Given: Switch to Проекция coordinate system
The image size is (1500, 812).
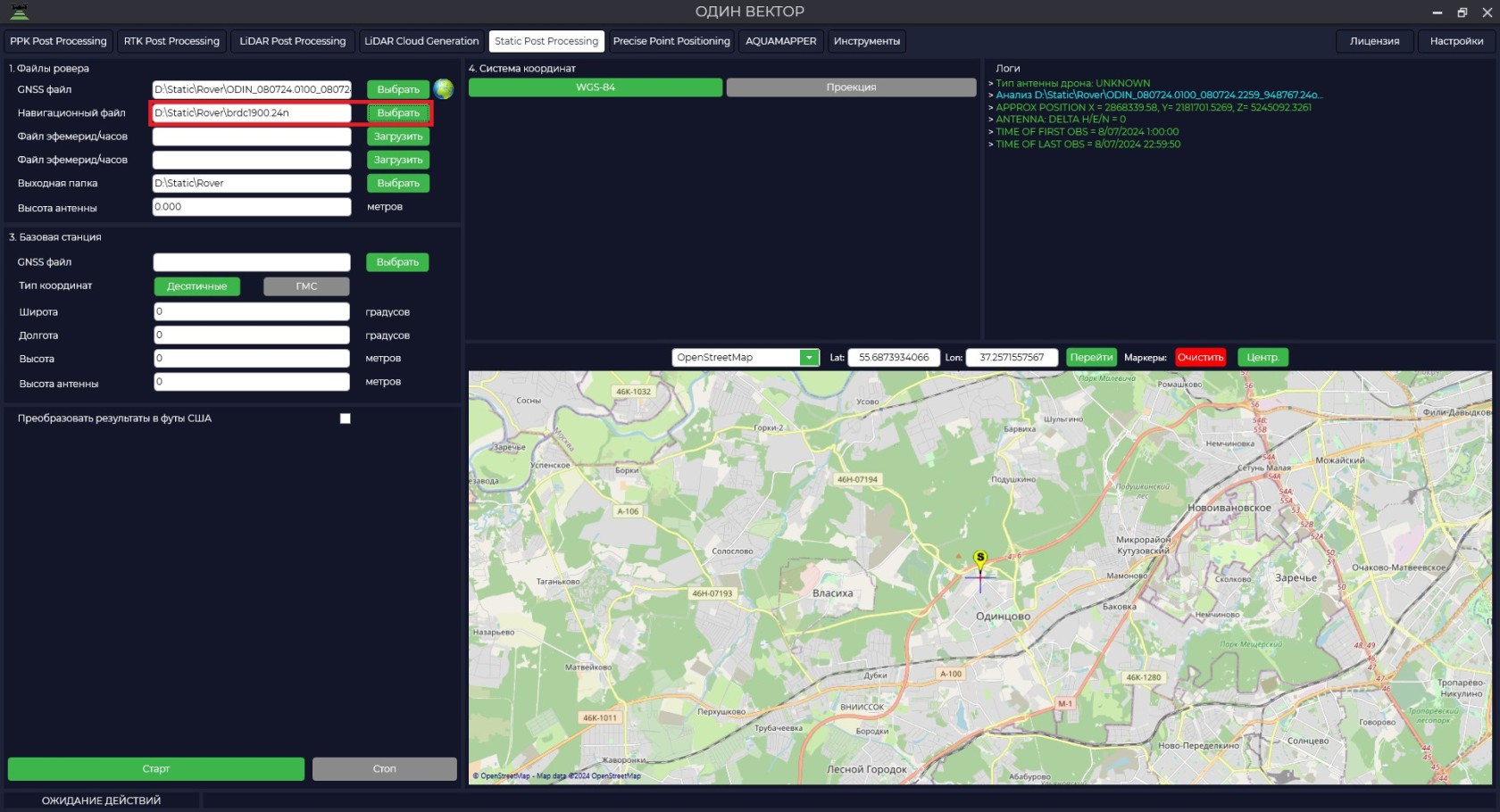Looking at the screenshot, I should click(x=851, y=87).
